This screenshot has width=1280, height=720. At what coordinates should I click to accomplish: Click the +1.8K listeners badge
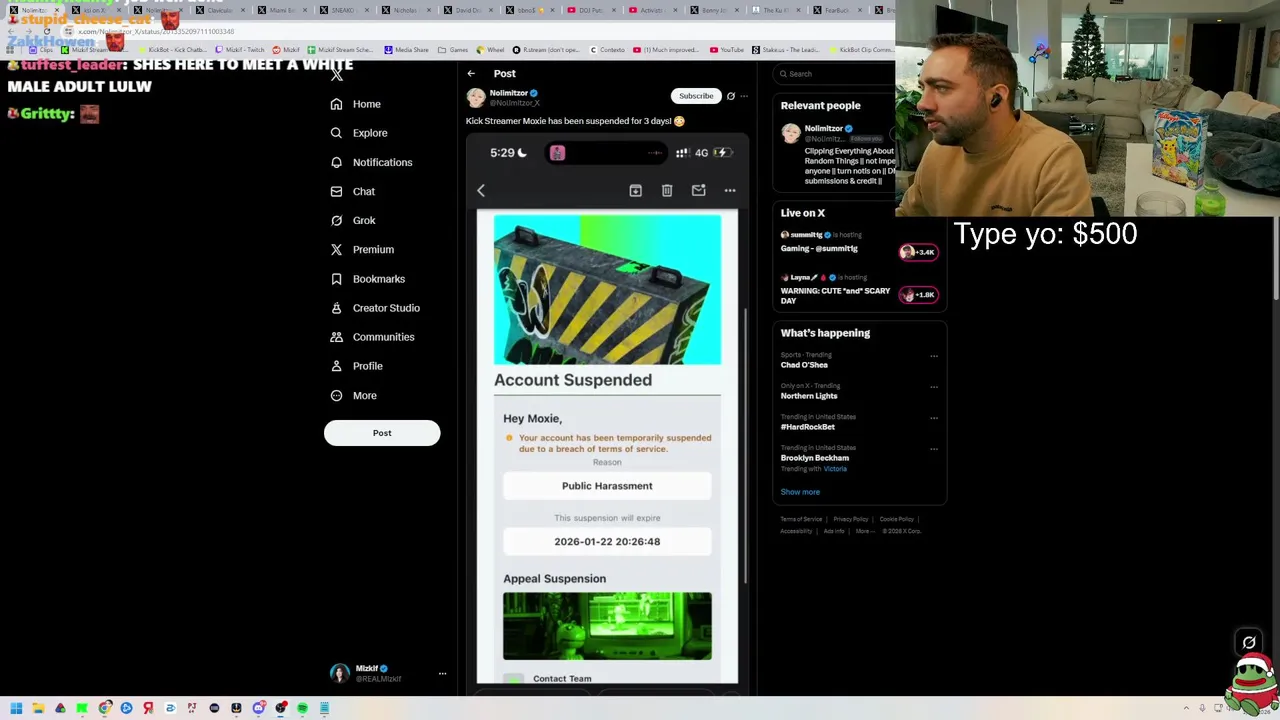click(918, 295)
